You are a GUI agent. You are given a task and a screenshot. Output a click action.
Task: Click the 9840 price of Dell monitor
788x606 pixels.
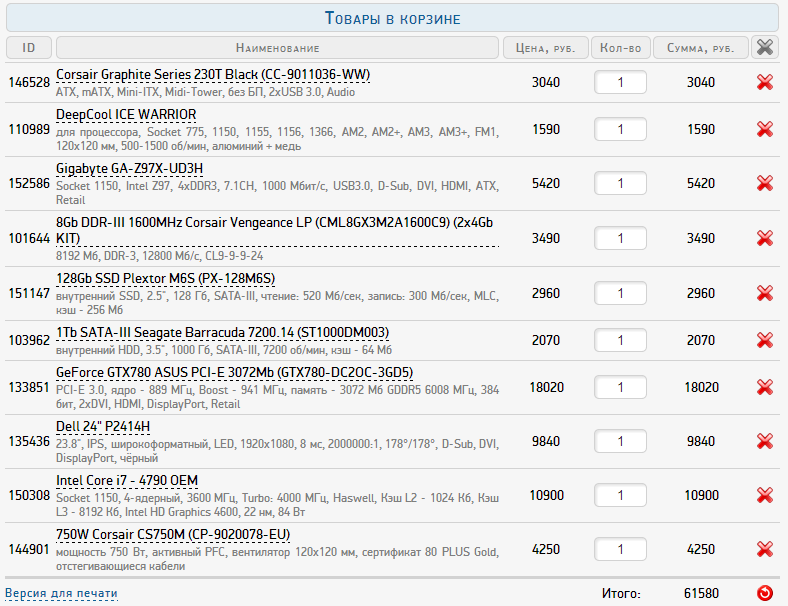[x=546, y=441]
